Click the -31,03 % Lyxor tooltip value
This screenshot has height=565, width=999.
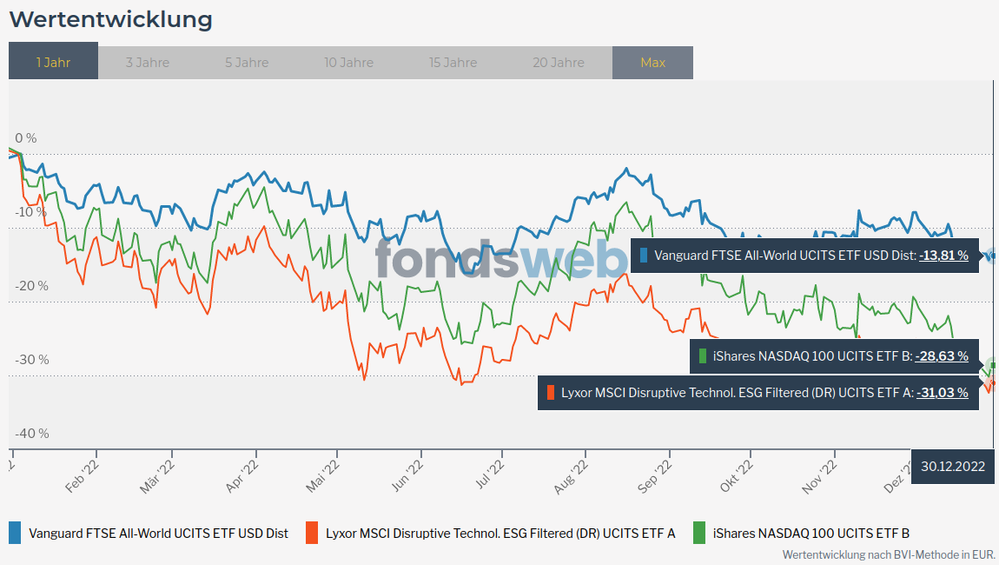pyautogui.click(x=943, y=393)
